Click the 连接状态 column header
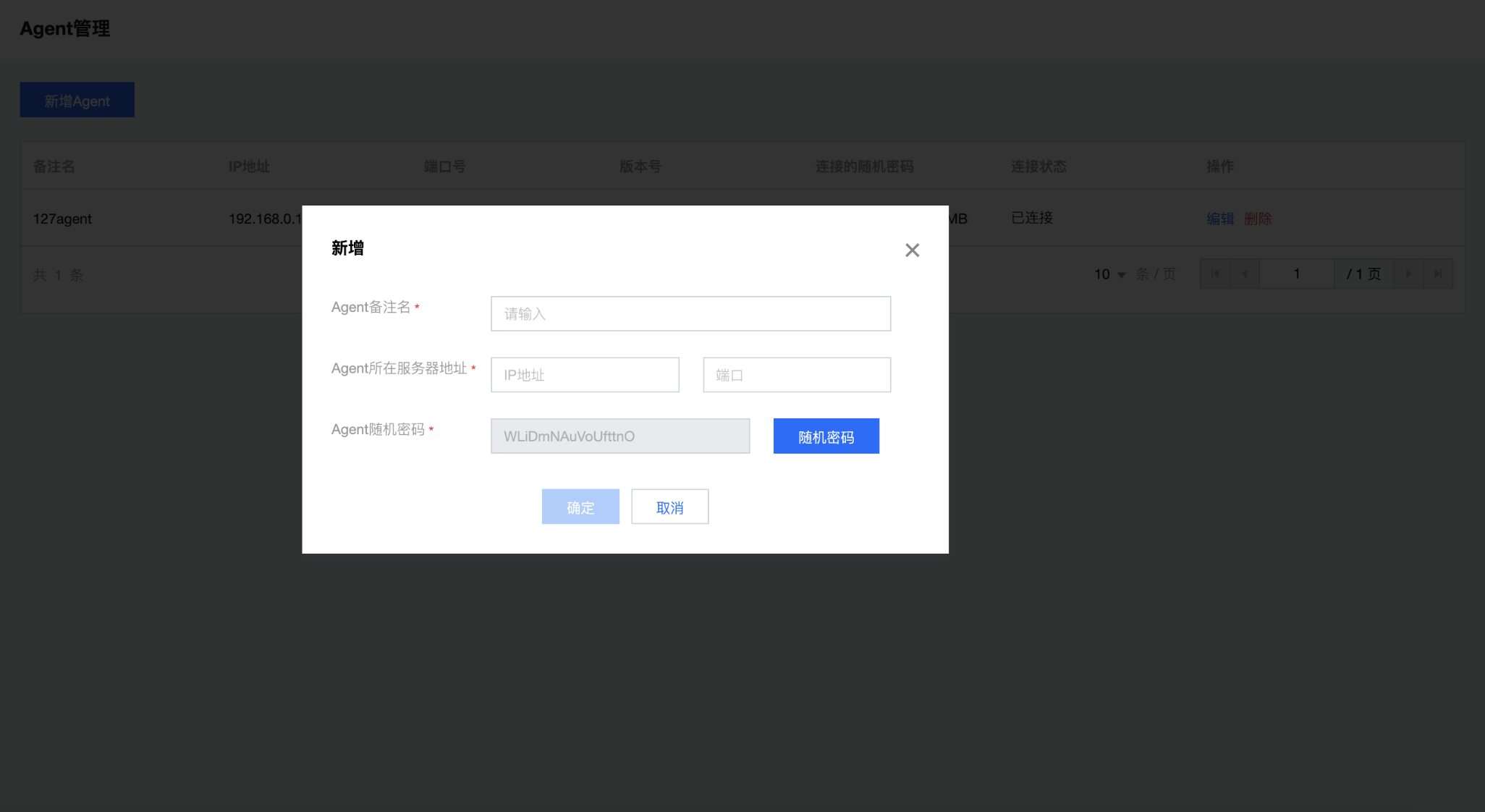1485x812 pixels. click(x=1038, y=166)
